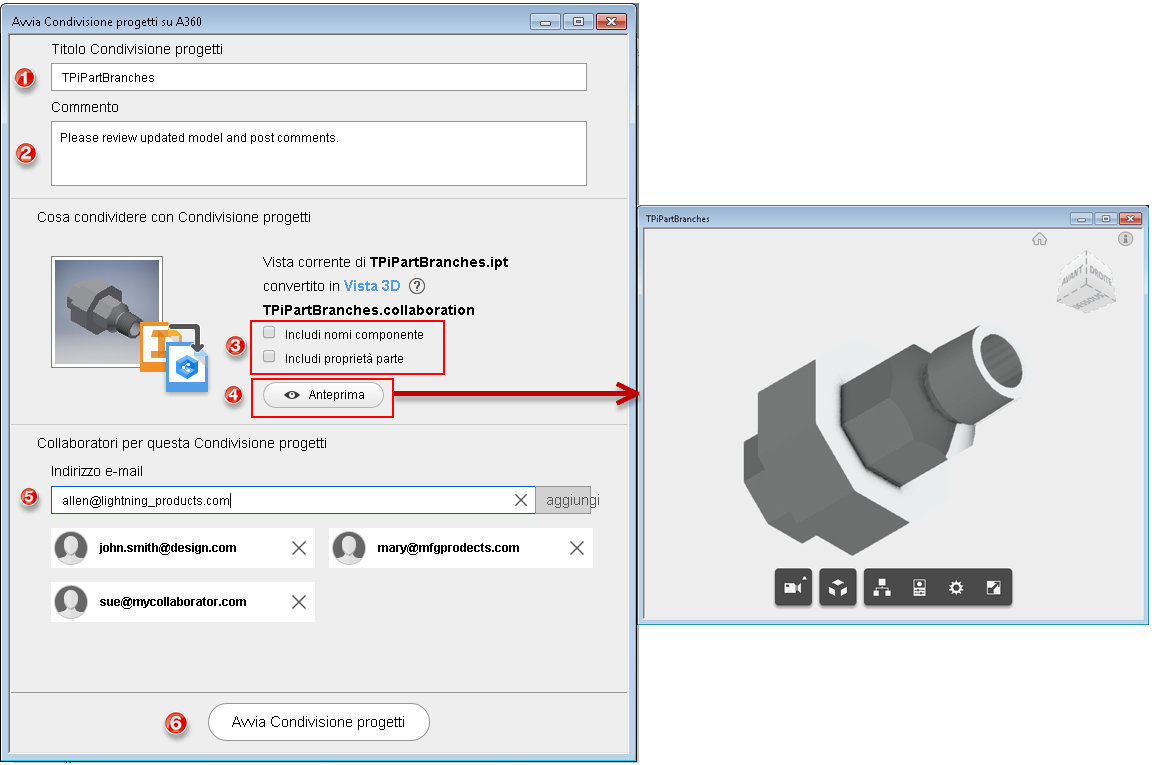Click john.smith@design.com collaborator text
Image resolution: width=1164 pixels, height=765 pixels.
click(x=168, y=548)
